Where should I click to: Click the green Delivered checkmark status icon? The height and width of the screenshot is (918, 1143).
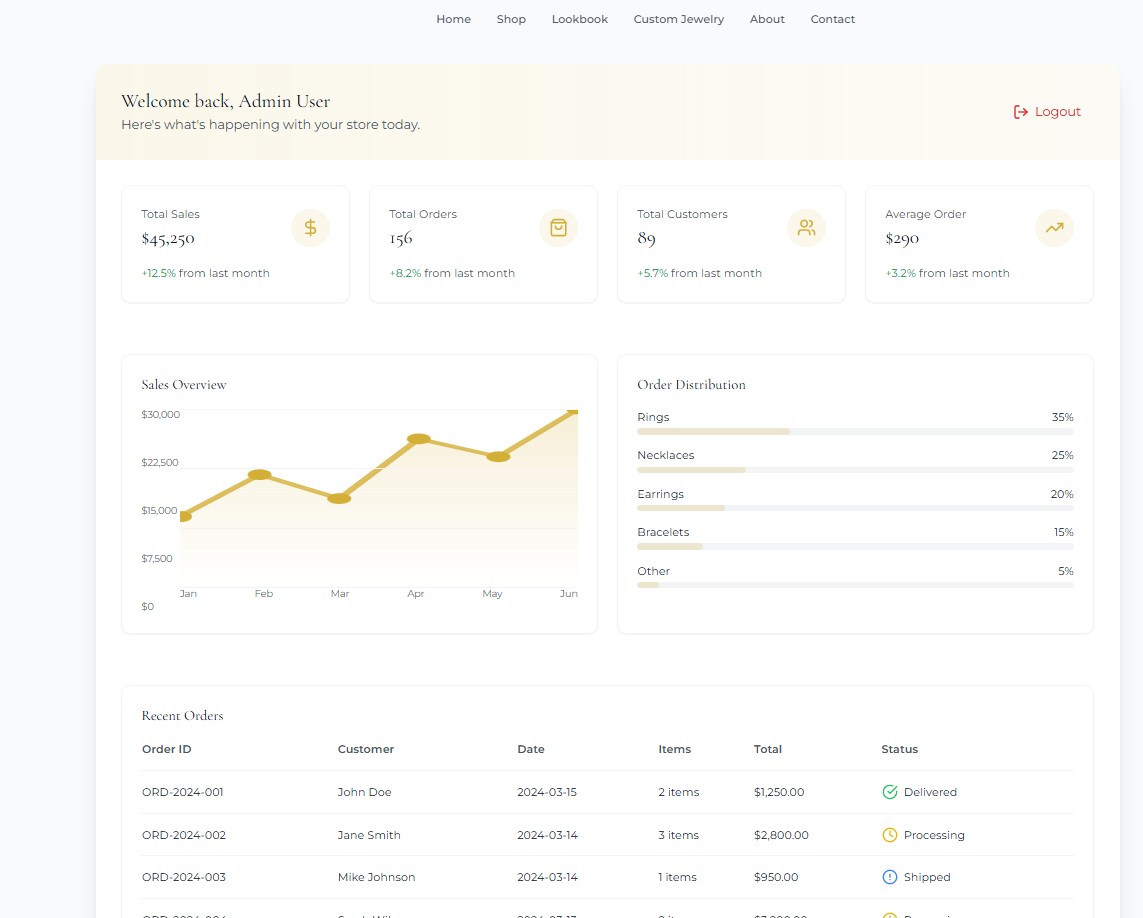pyautogui.click(x=890, y=792)
